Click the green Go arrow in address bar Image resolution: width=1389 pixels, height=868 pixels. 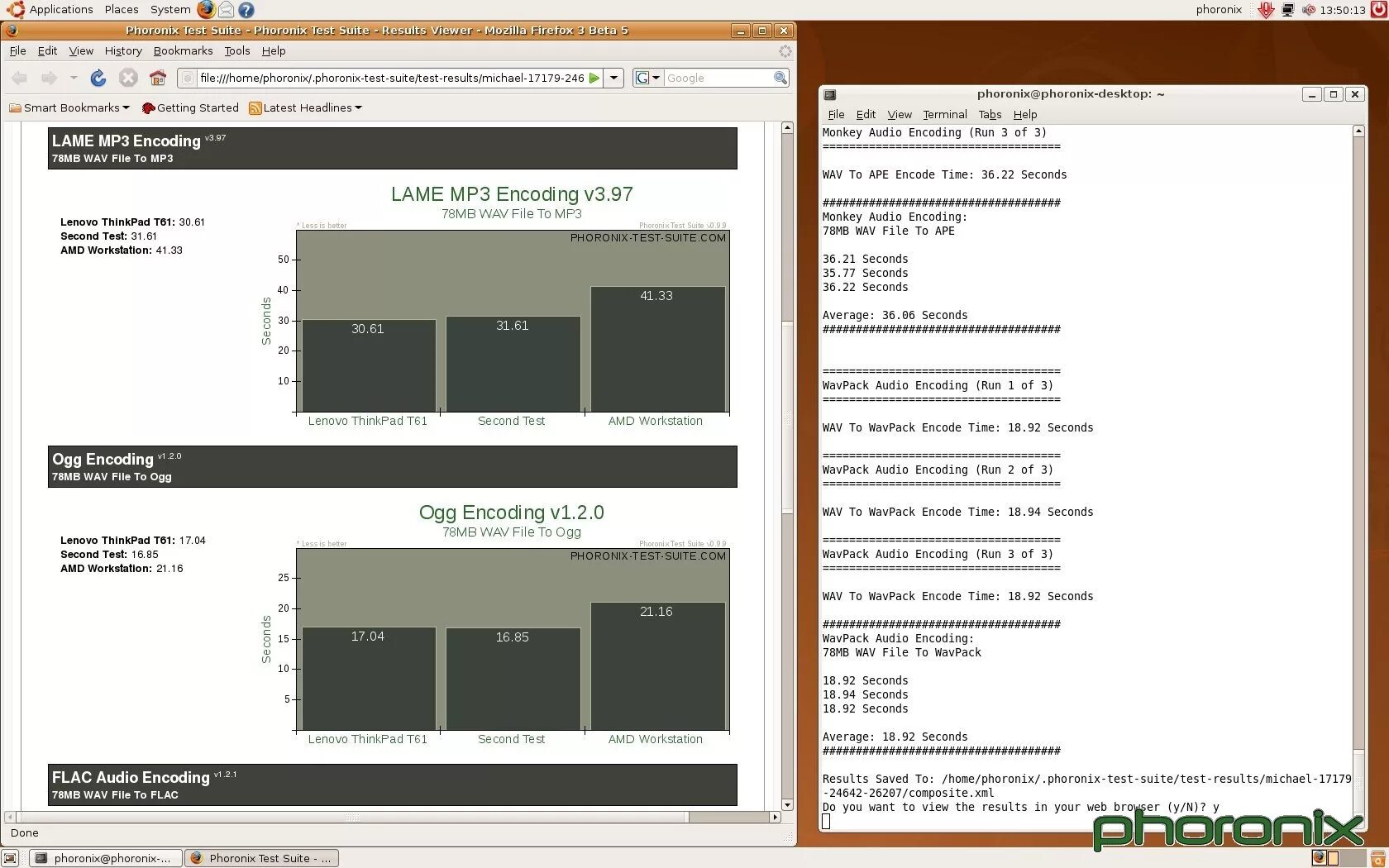(x=594, y=78)
